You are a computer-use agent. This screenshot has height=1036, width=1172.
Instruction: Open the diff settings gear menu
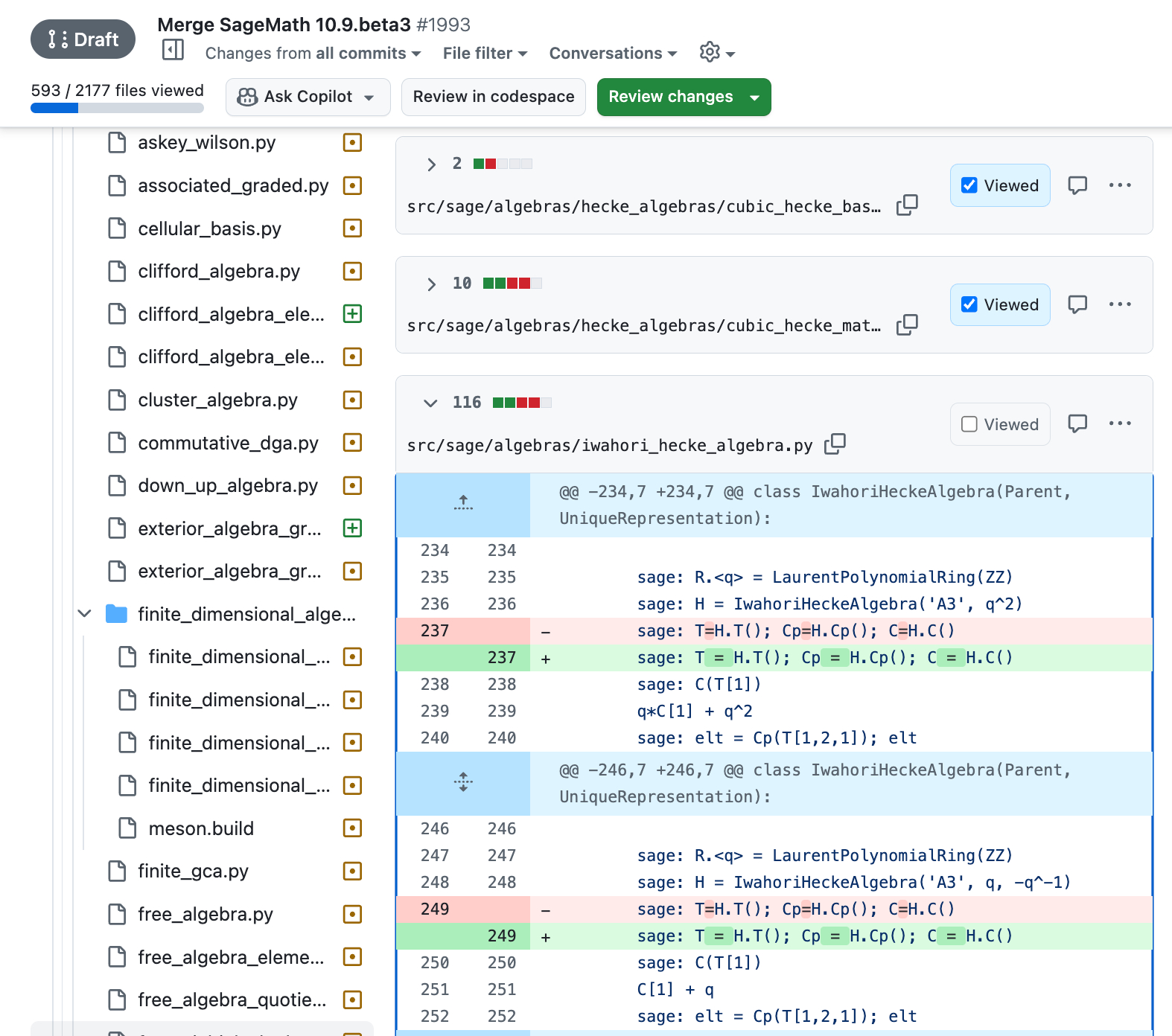click(716, 53)
